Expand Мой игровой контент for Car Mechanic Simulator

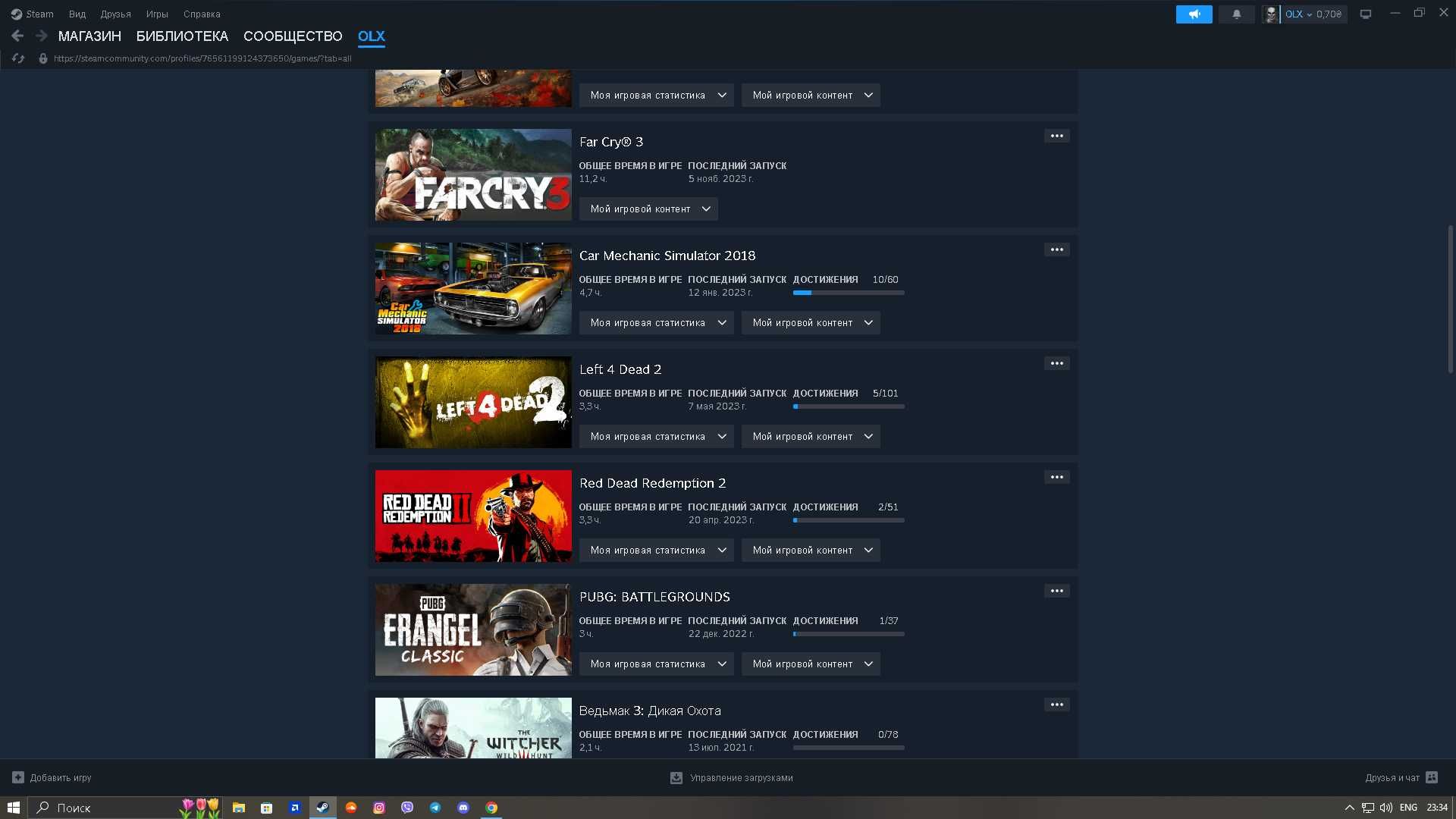pyautogui.click(x=811, y=322)
